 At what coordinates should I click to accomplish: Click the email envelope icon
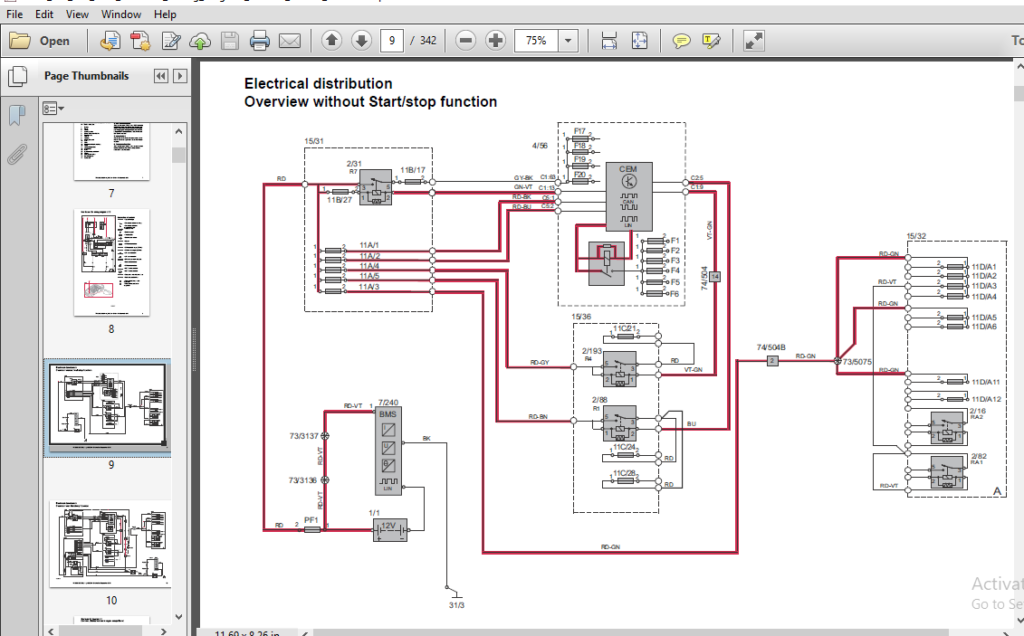tap(289, 41)
